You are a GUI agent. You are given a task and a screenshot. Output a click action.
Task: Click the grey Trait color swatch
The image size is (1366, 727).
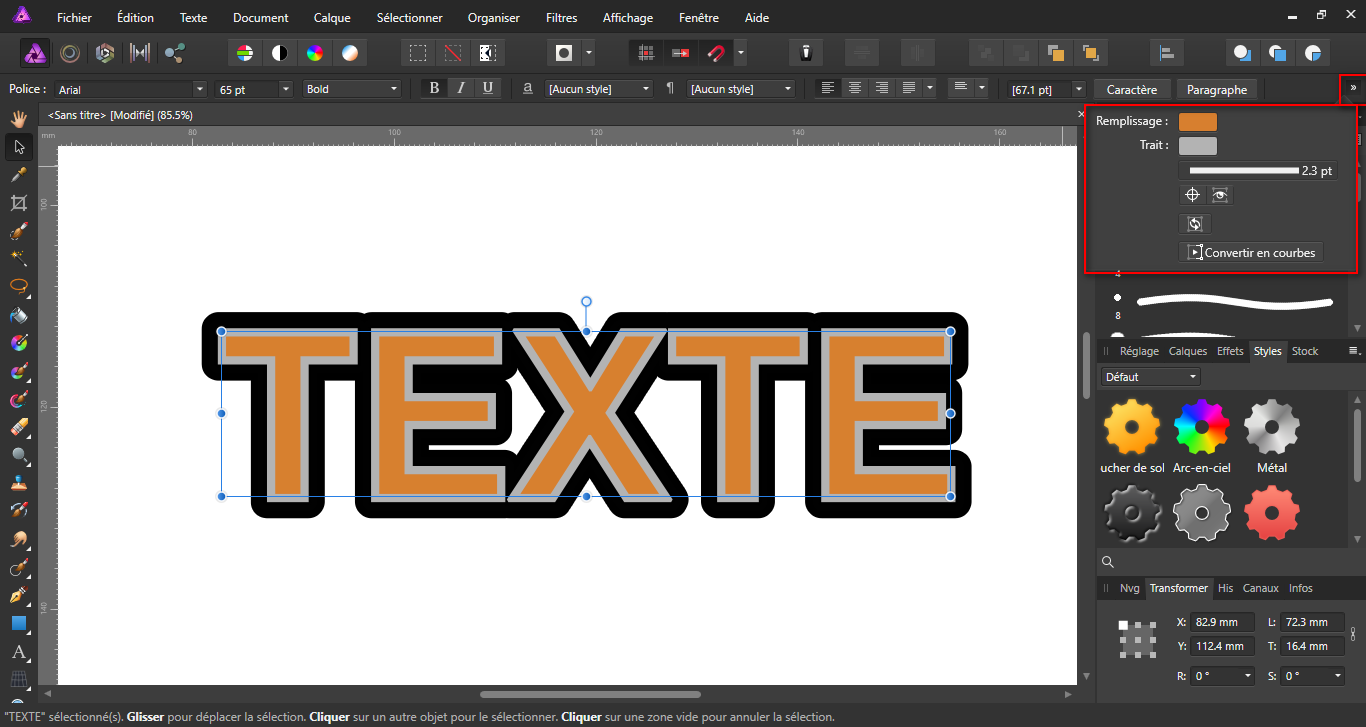pos(1198,146)
